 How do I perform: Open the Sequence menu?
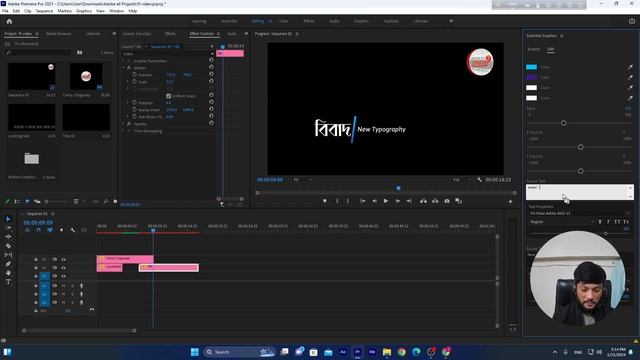coord(44,11)
